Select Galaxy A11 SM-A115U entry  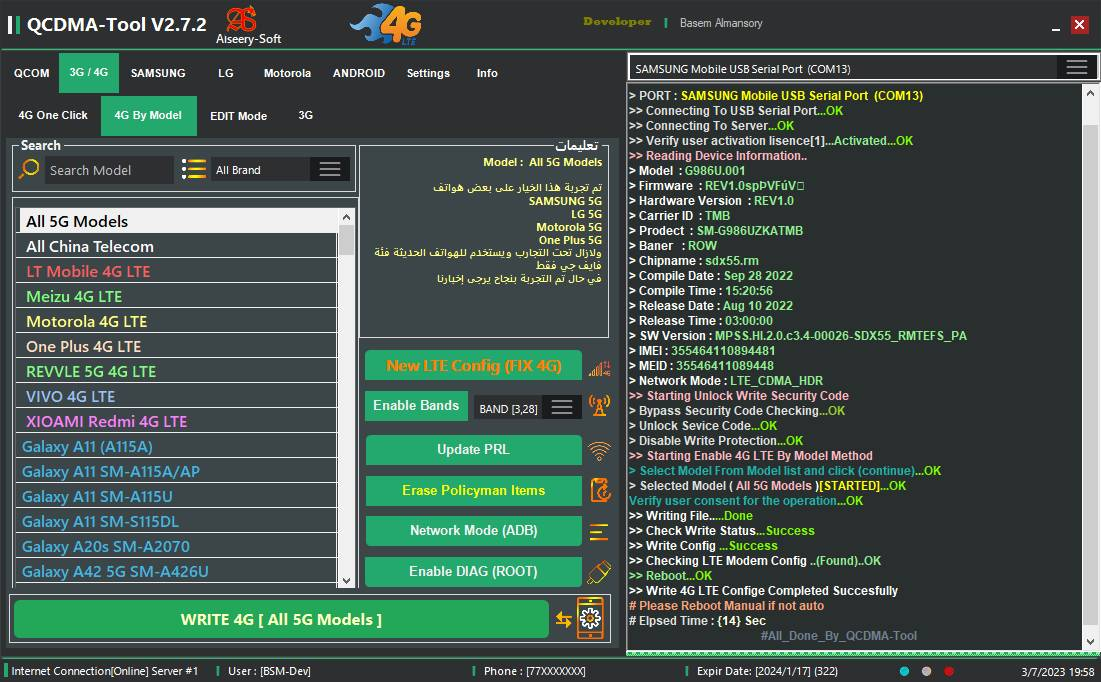177,497
